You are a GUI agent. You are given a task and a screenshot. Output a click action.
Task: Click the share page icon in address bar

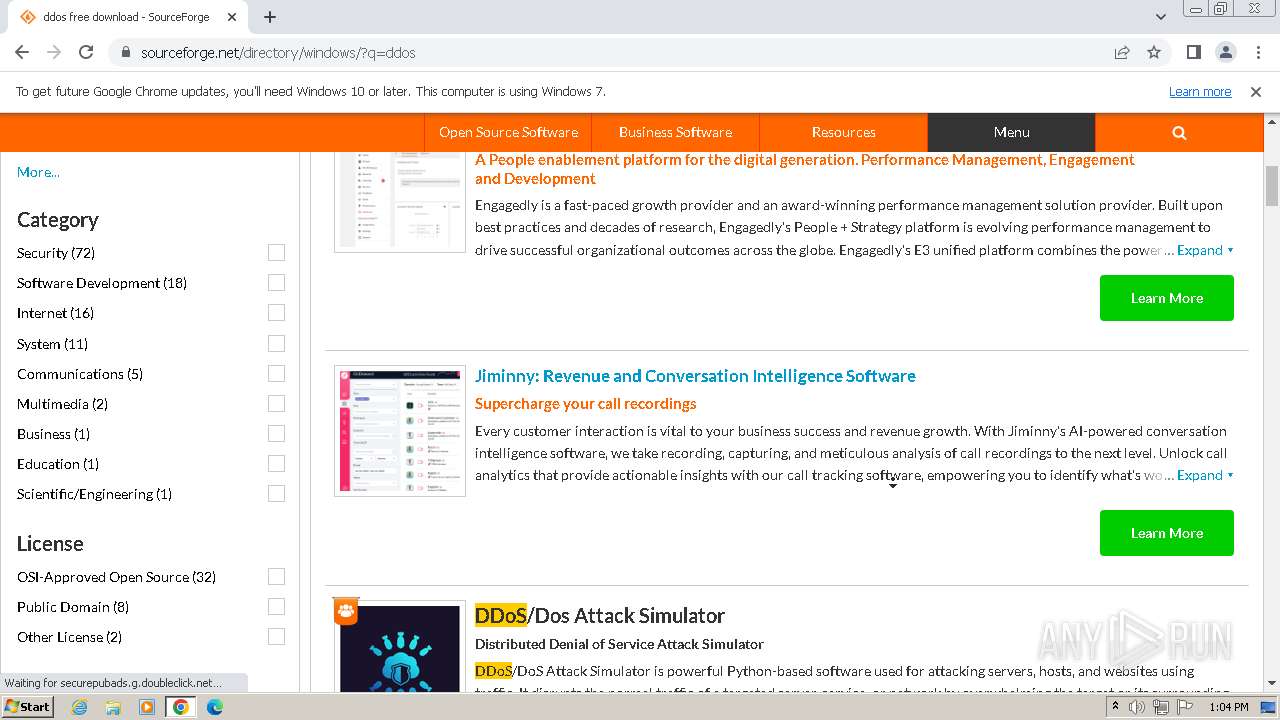coord(1122,52)
